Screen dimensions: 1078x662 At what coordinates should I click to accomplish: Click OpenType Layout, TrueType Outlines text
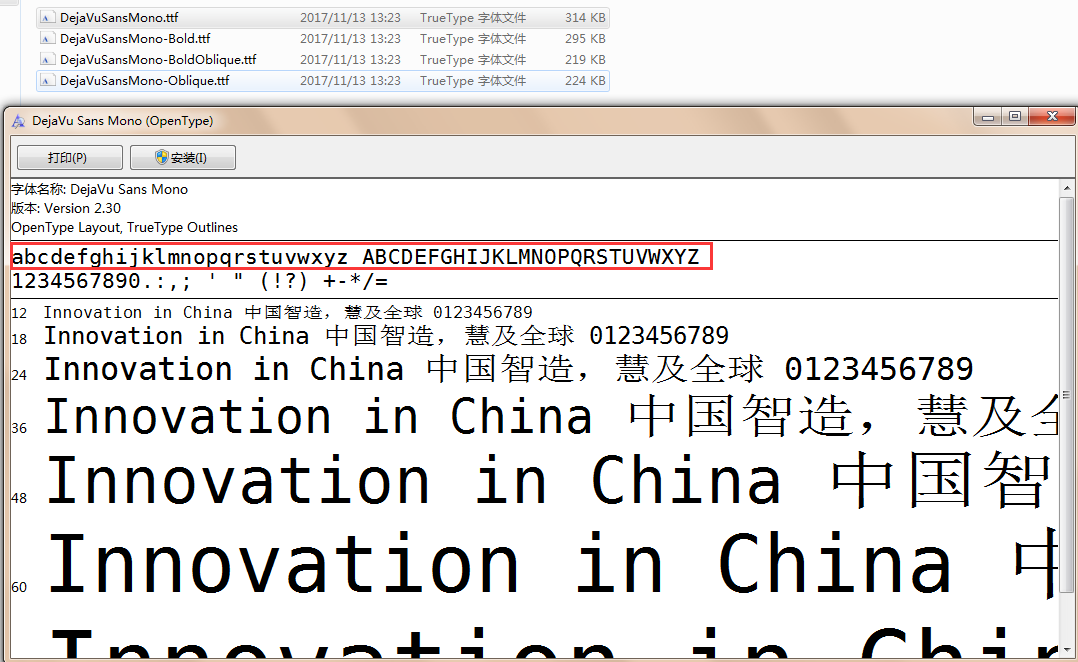click(124, 228)
